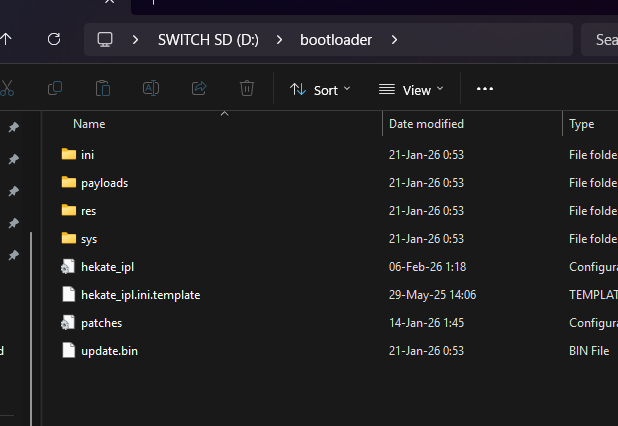
Task: Click date 06-Feb-26 1:18 cell
Action: point(427,267)
